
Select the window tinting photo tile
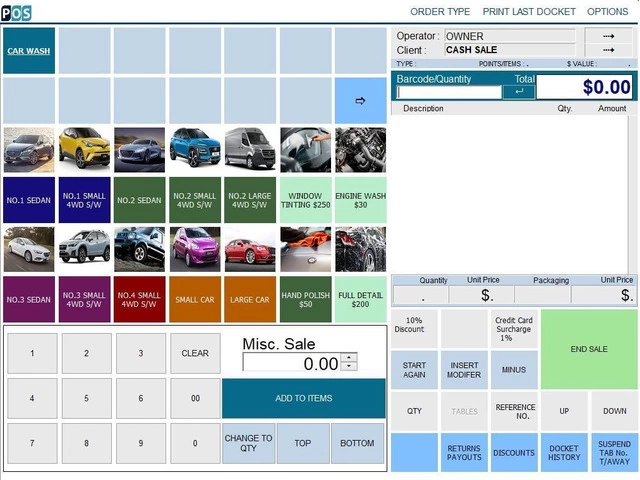[x=305, y=150]
